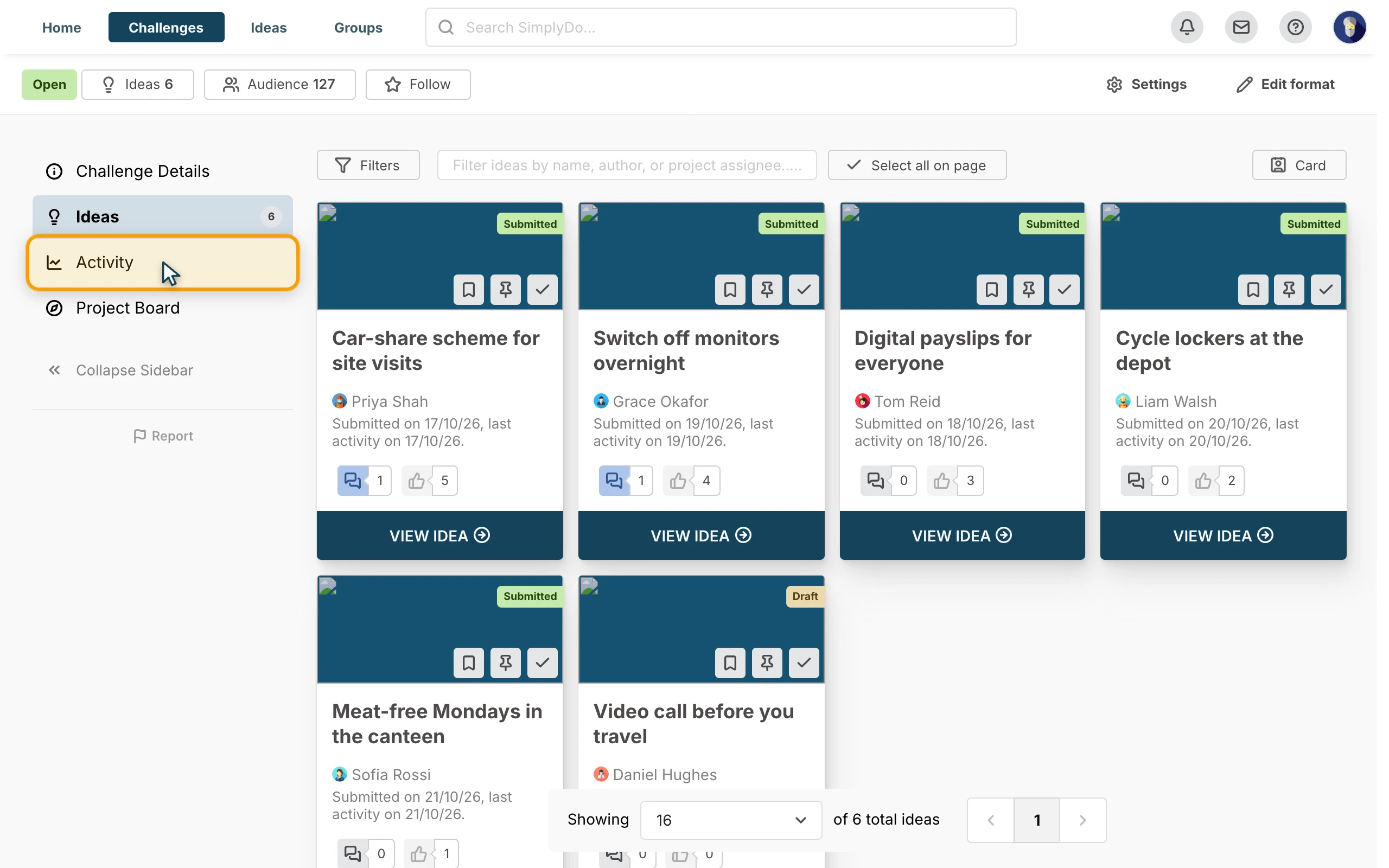This screenshot has width=1389, height=868.
Task: Click Edit format
Action: [1284, 85]
